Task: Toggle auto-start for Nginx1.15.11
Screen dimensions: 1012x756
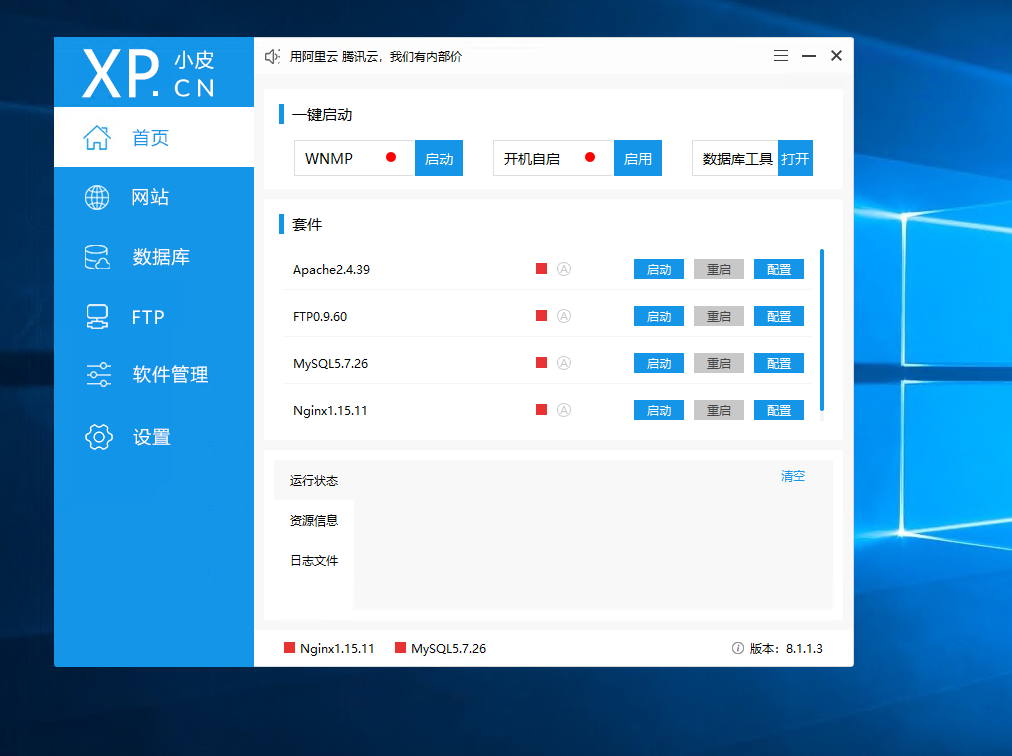Action: click(565, 409)
